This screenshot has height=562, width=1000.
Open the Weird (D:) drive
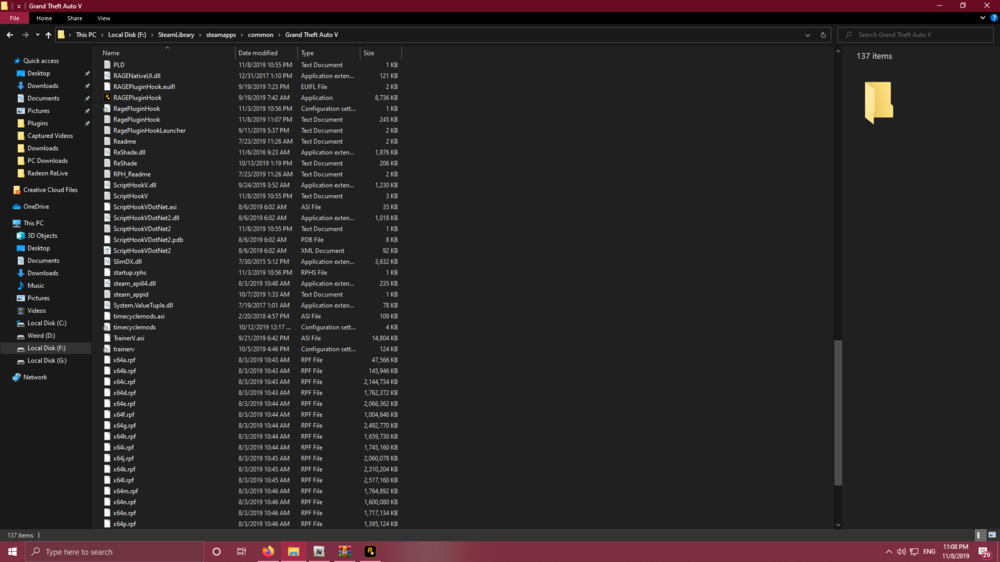tap(41, 336)
